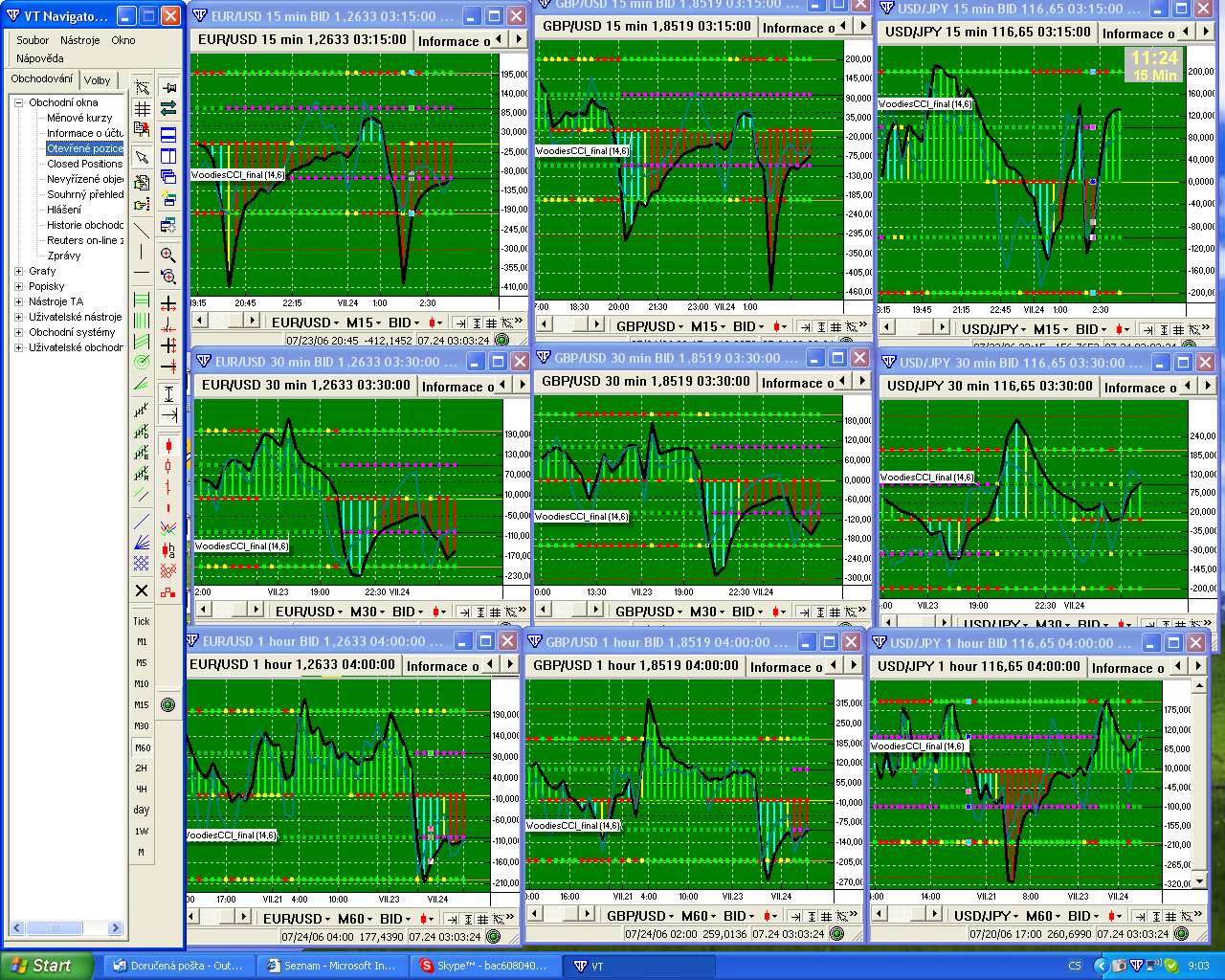Select the arrow pointer tool in toolbar
The width and height of the screenshot is (1225, 980).
[x=142, y=157]
